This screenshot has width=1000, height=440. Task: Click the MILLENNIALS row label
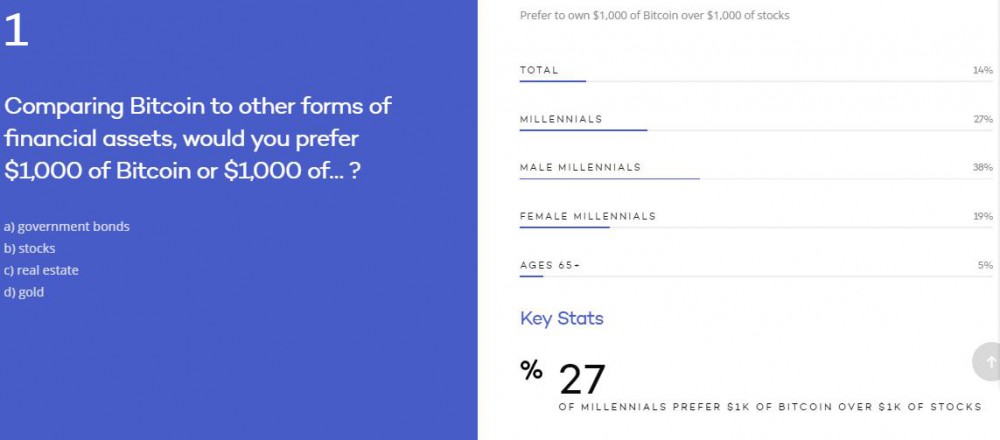coord(561,119)
